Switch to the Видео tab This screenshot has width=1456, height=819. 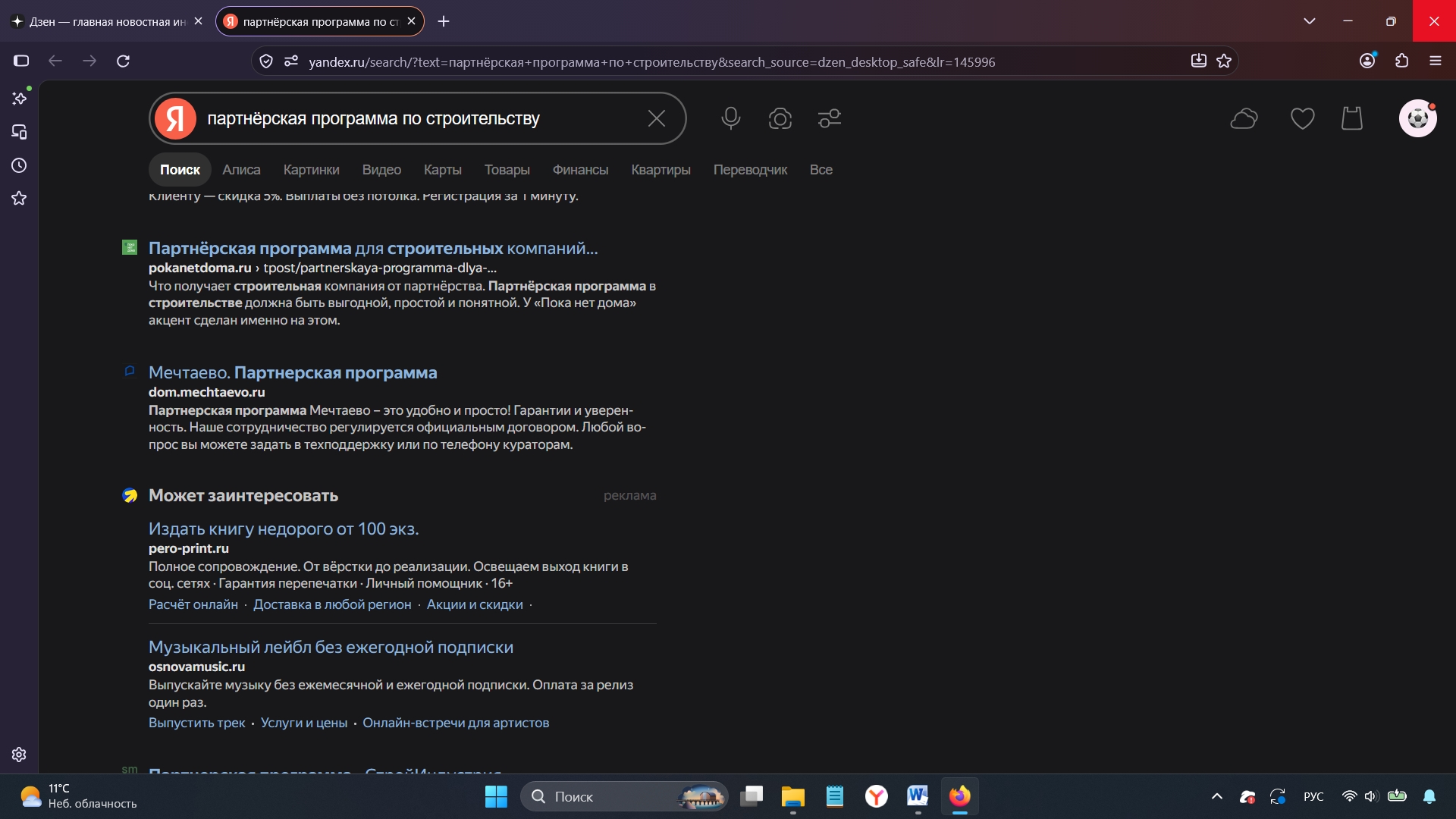[x=381, y=170]
